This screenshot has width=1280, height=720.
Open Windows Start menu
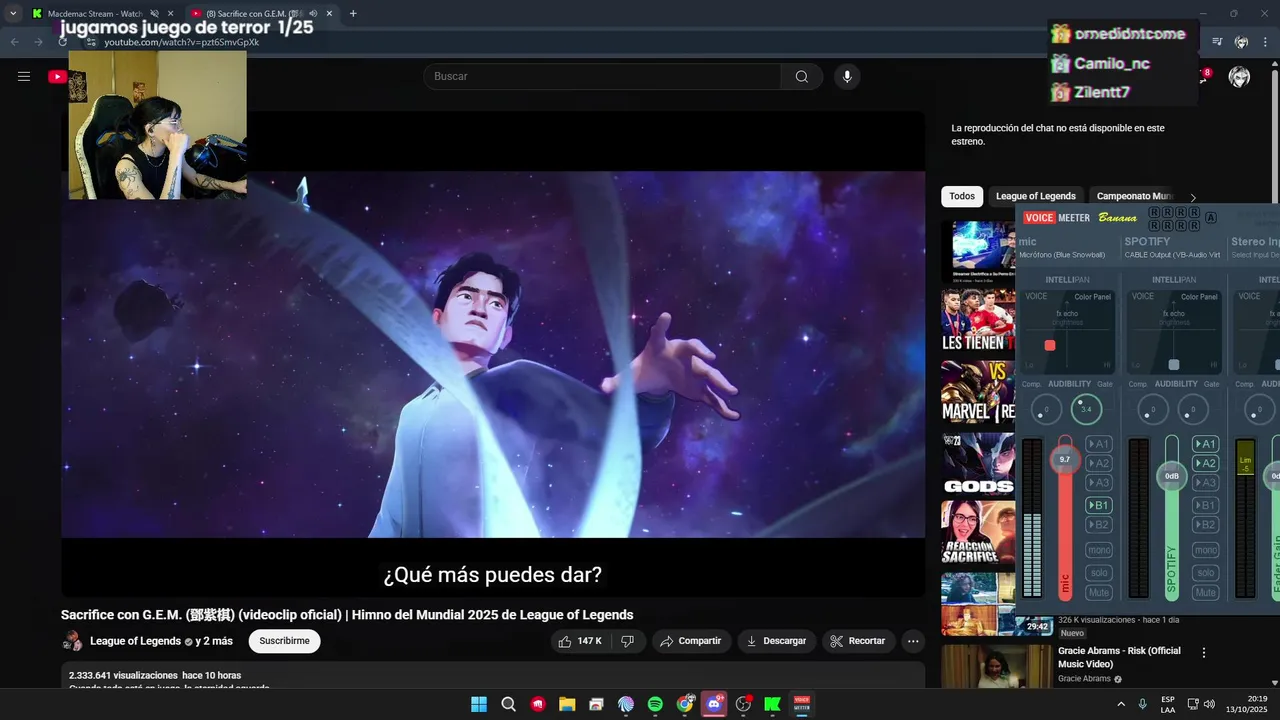[479, 704]
